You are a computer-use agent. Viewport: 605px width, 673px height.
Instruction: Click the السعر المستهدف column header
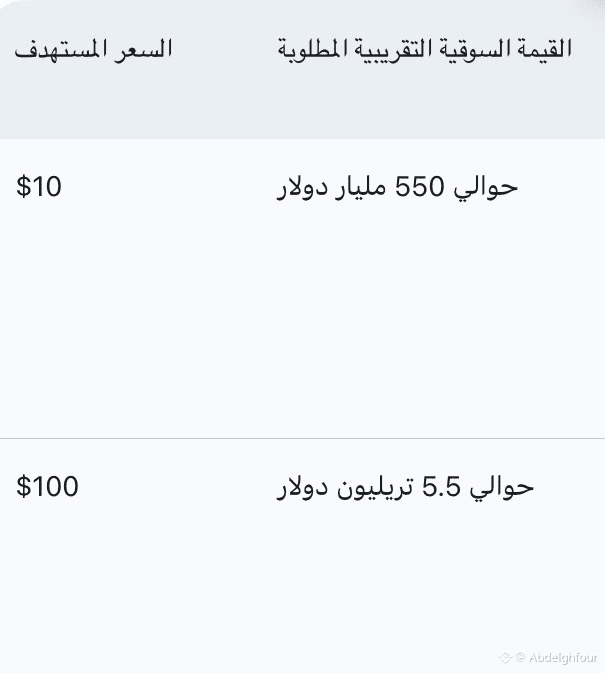click(x=93, y=49)
